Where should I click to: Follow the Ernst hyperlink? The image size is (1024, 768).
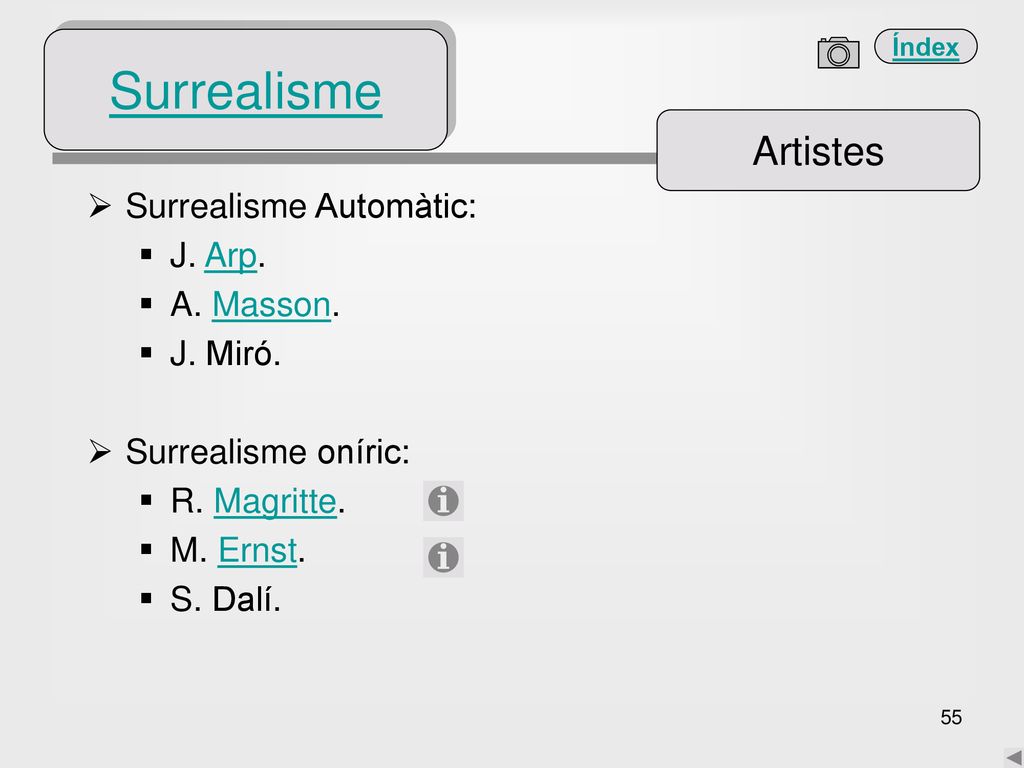(258, 550)
